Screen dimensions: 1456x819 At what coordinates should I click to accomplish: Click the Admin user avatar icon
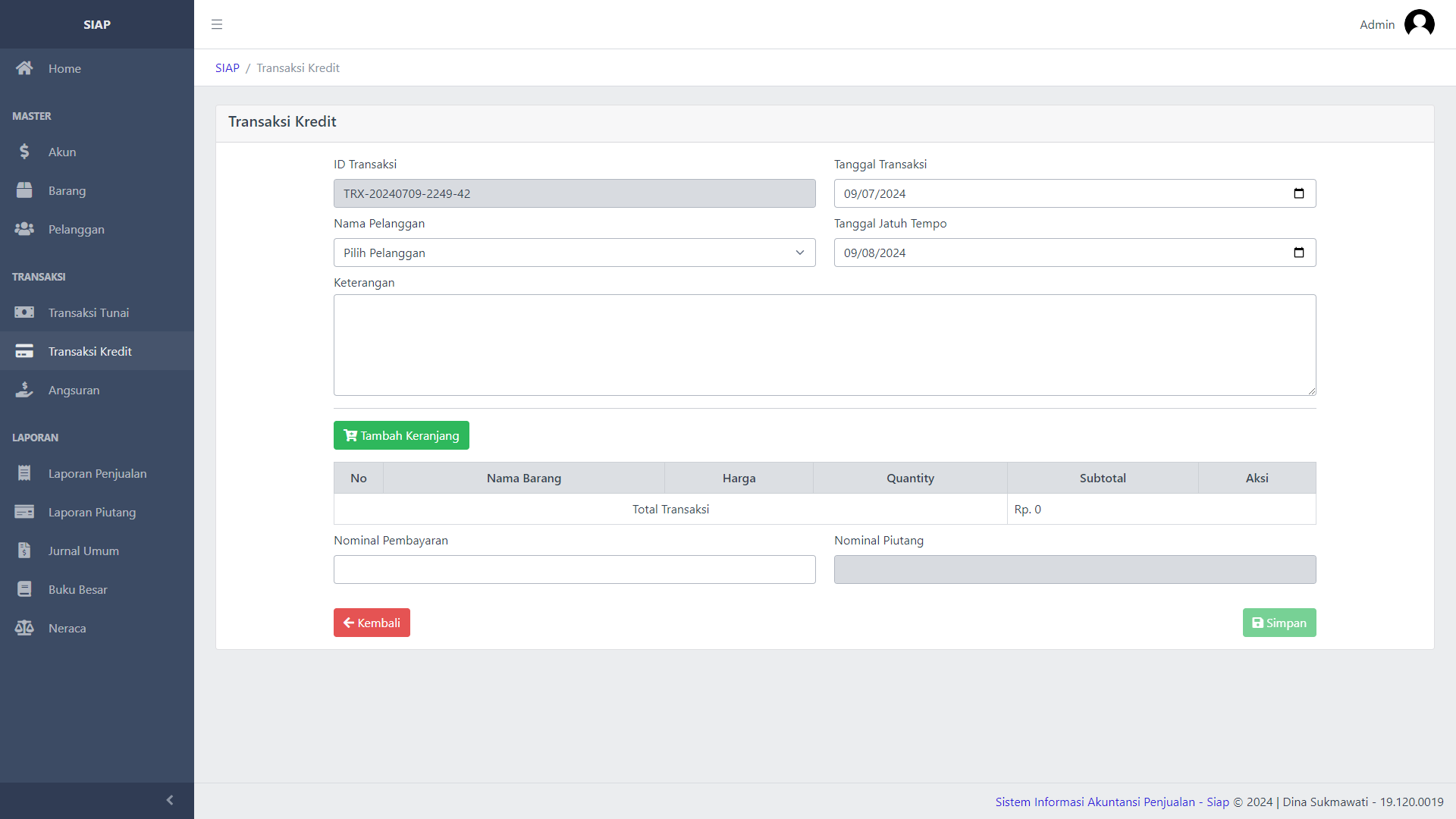tap(1419, 24)
